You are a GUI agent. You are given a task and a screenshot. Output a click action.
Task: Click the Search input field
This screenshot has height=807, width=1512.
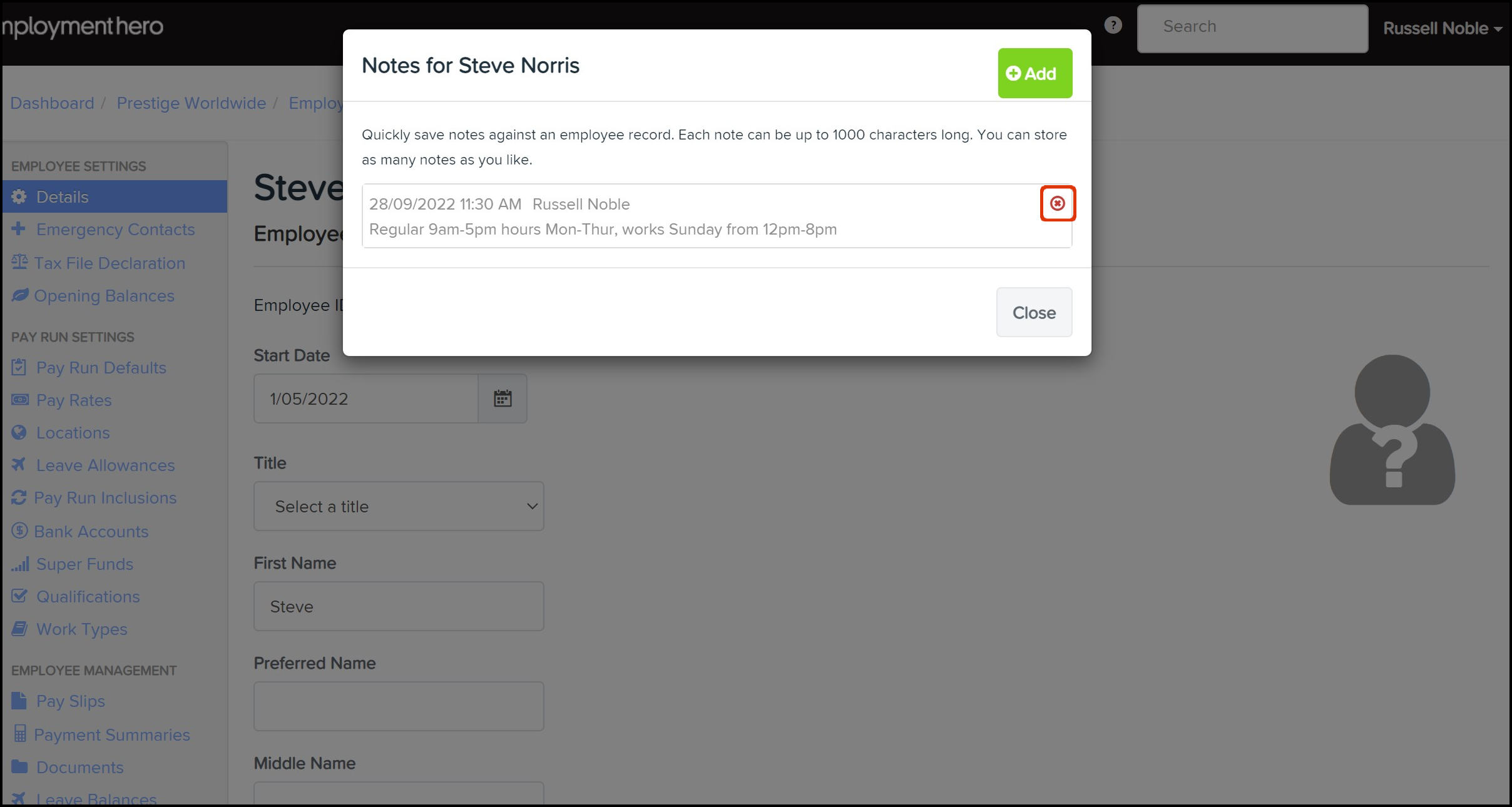point(1252,28)
